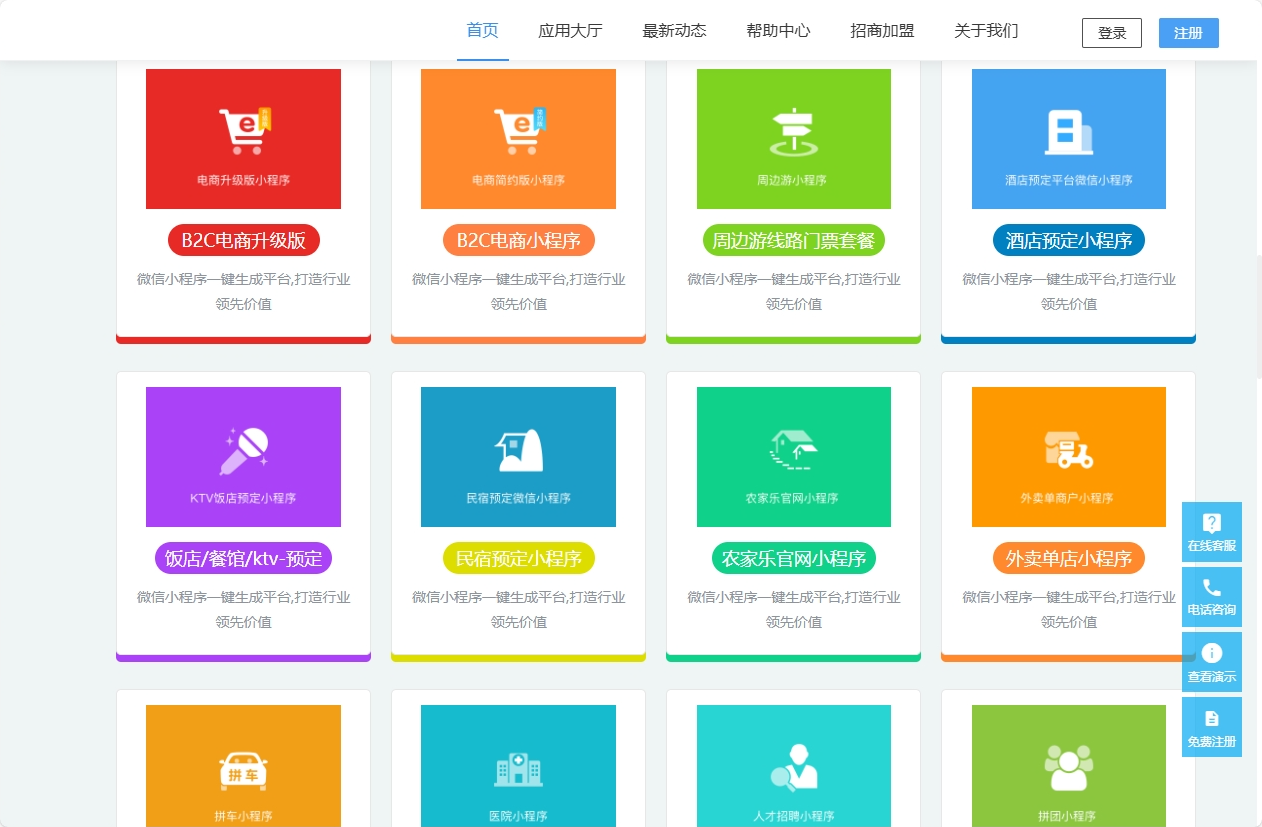
Task: Open the 帮助中心 menu item
Action: tap(778, 31)
